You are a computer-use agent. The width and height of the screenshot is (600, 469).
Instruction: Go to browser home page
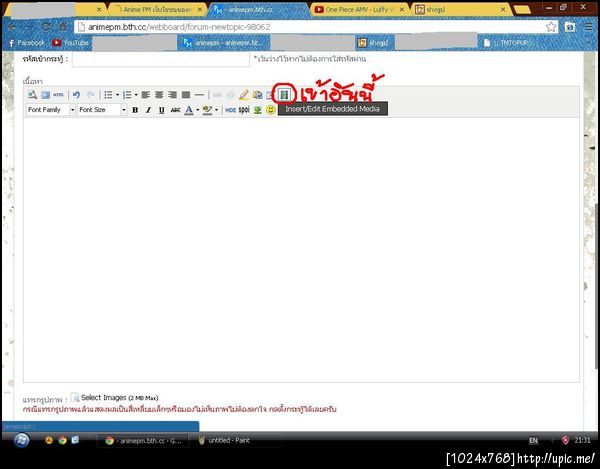pyautogui.click(x=63, y=27)
